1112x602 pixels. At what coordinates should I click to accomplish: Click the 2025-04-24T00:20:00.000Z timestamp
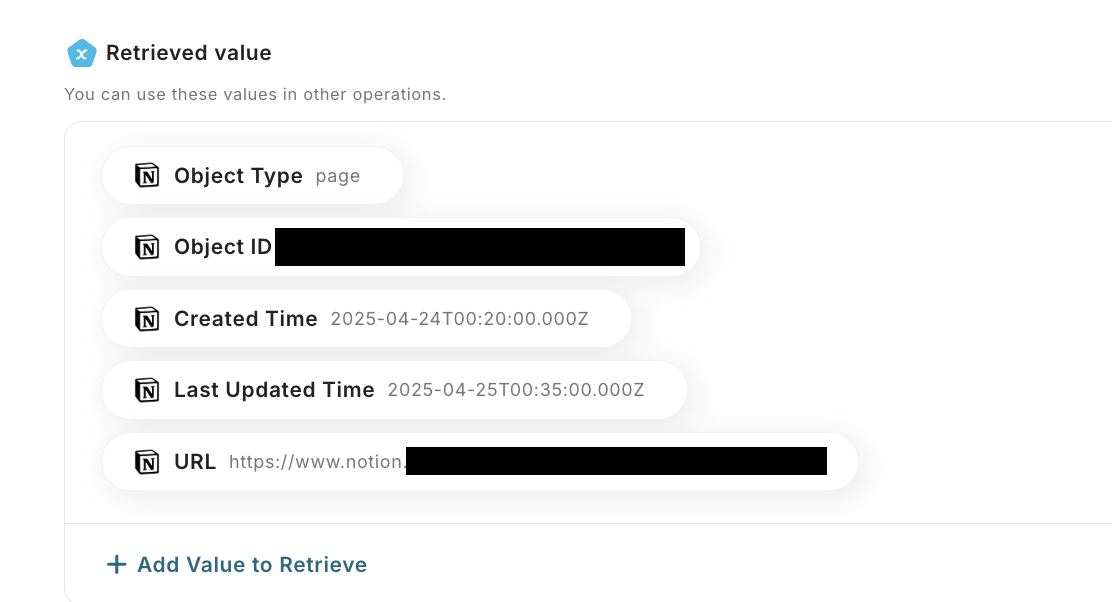tap(459, 319)
